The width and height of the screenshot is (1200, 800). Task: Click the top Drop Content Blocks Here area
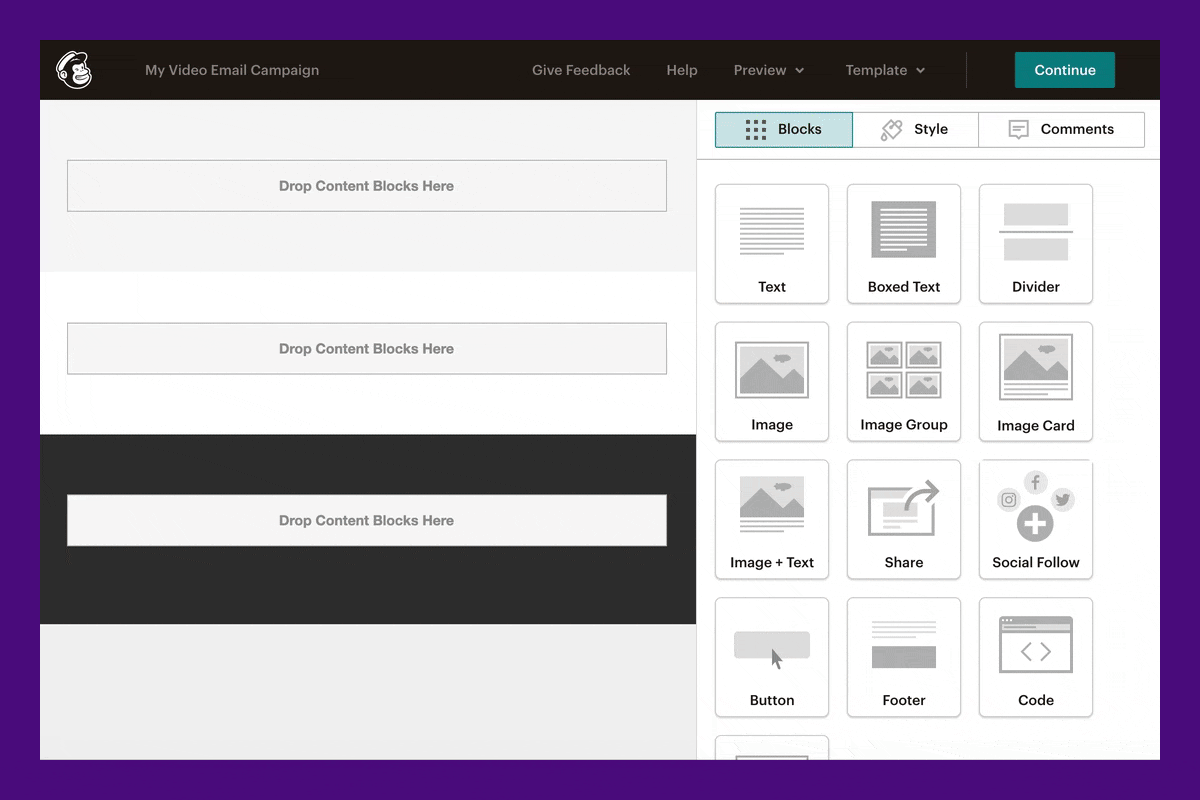point(367,186)
